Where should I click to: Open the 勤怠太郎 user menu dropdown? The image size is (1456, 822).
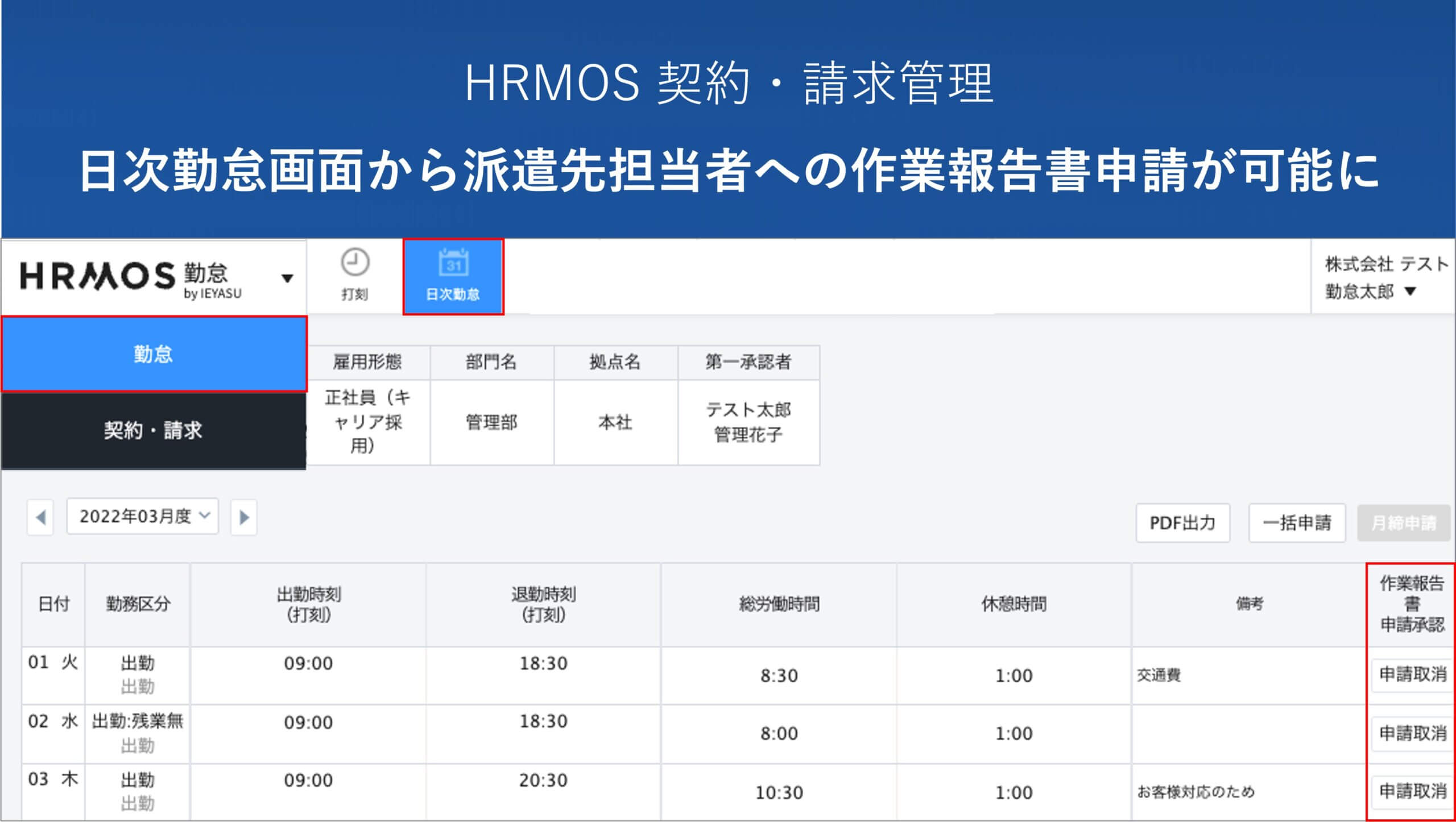(x=1370, y=292)
